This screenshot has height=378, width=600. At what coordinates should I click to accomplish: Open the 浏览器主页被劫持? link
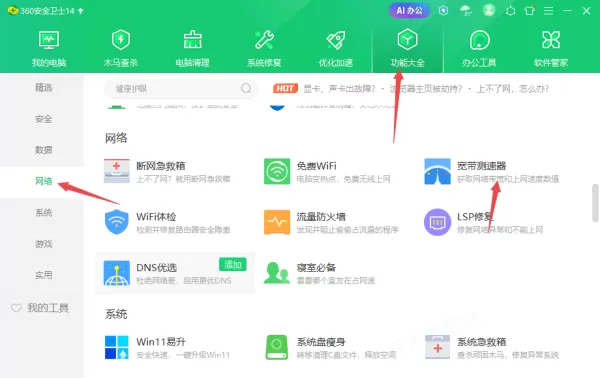coord(426,89)
